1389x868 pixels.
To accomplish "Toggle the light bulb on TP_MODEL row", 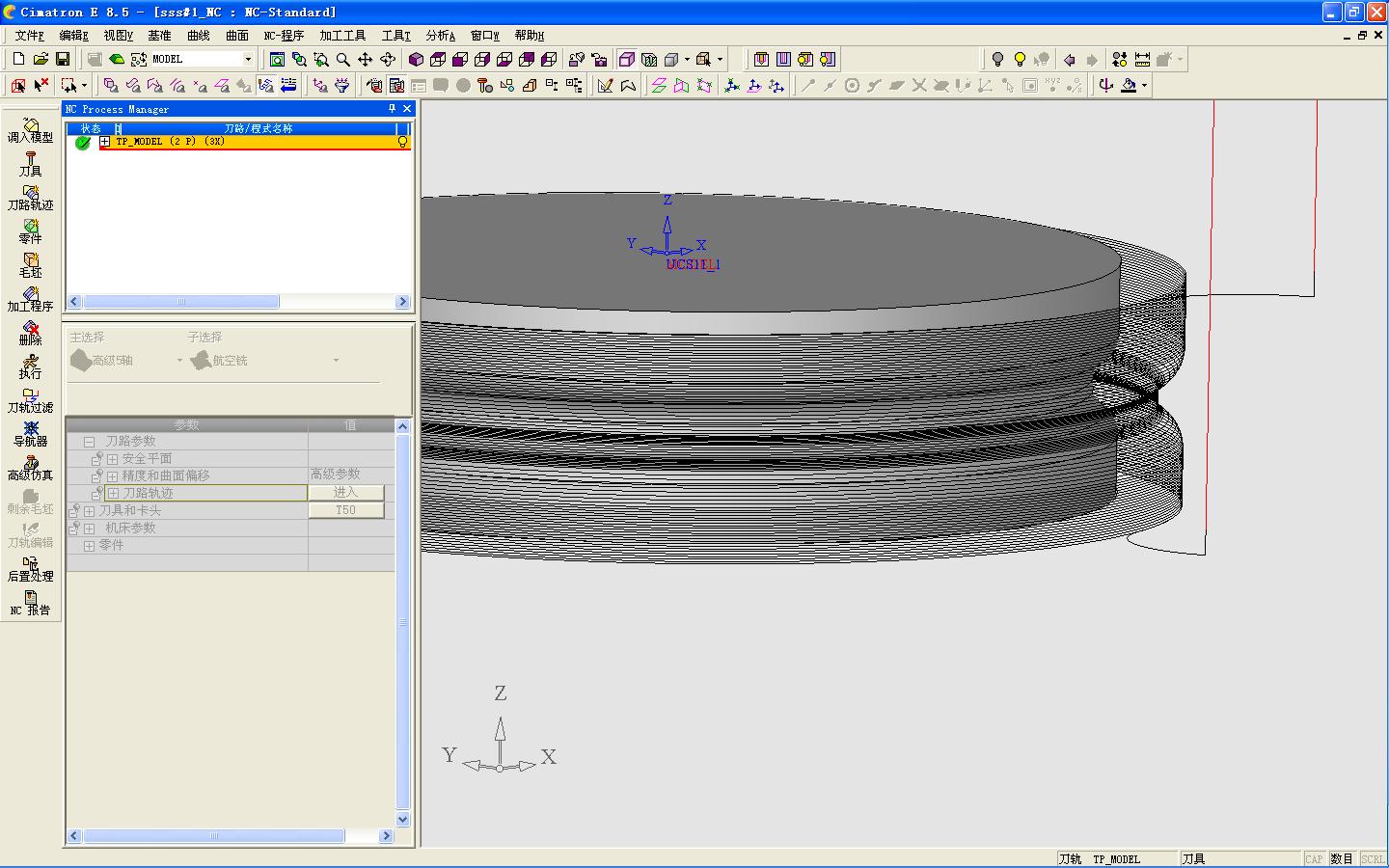I will 403,142.
